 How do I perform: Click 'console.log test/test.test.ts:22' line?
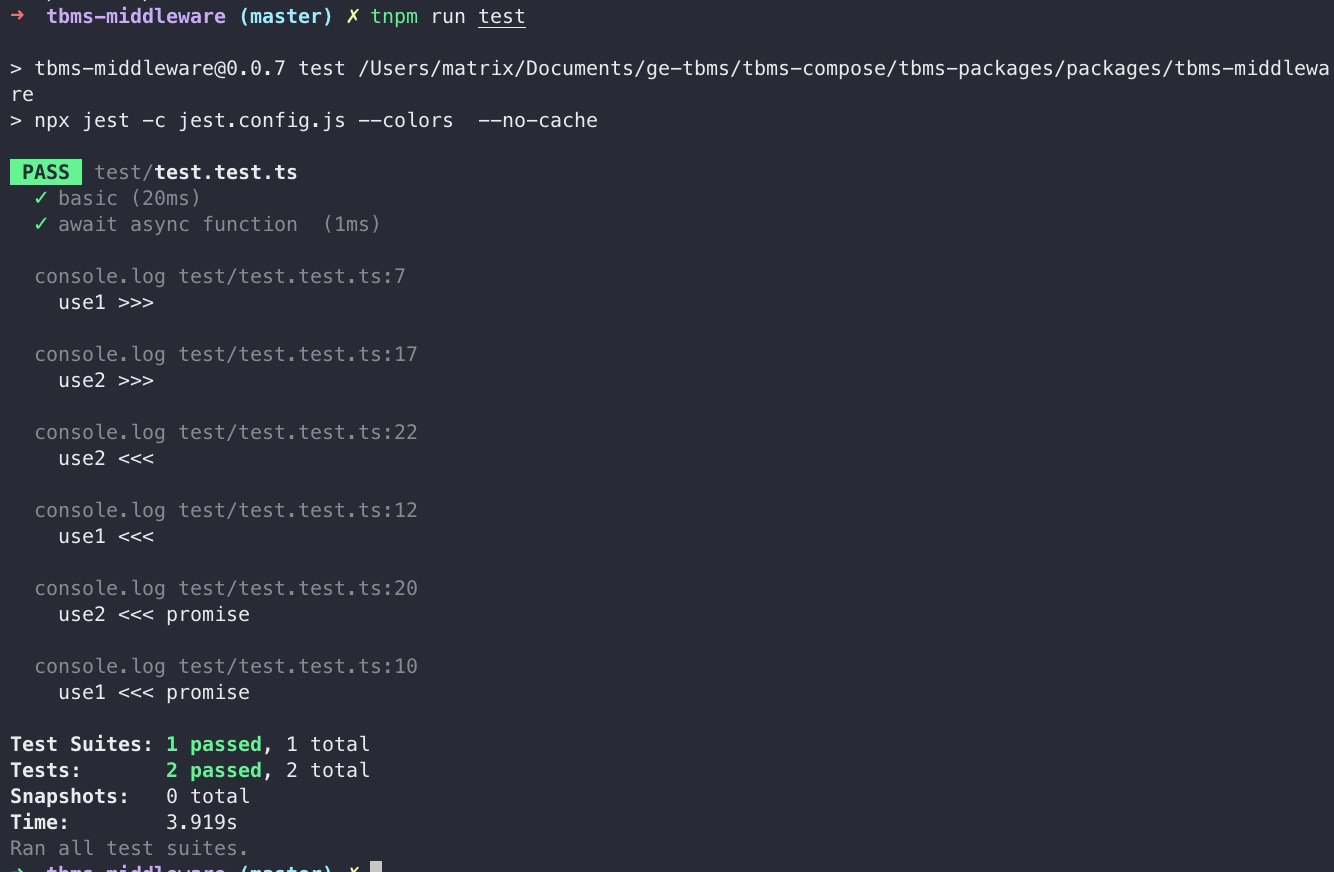(x=226, y=432)
